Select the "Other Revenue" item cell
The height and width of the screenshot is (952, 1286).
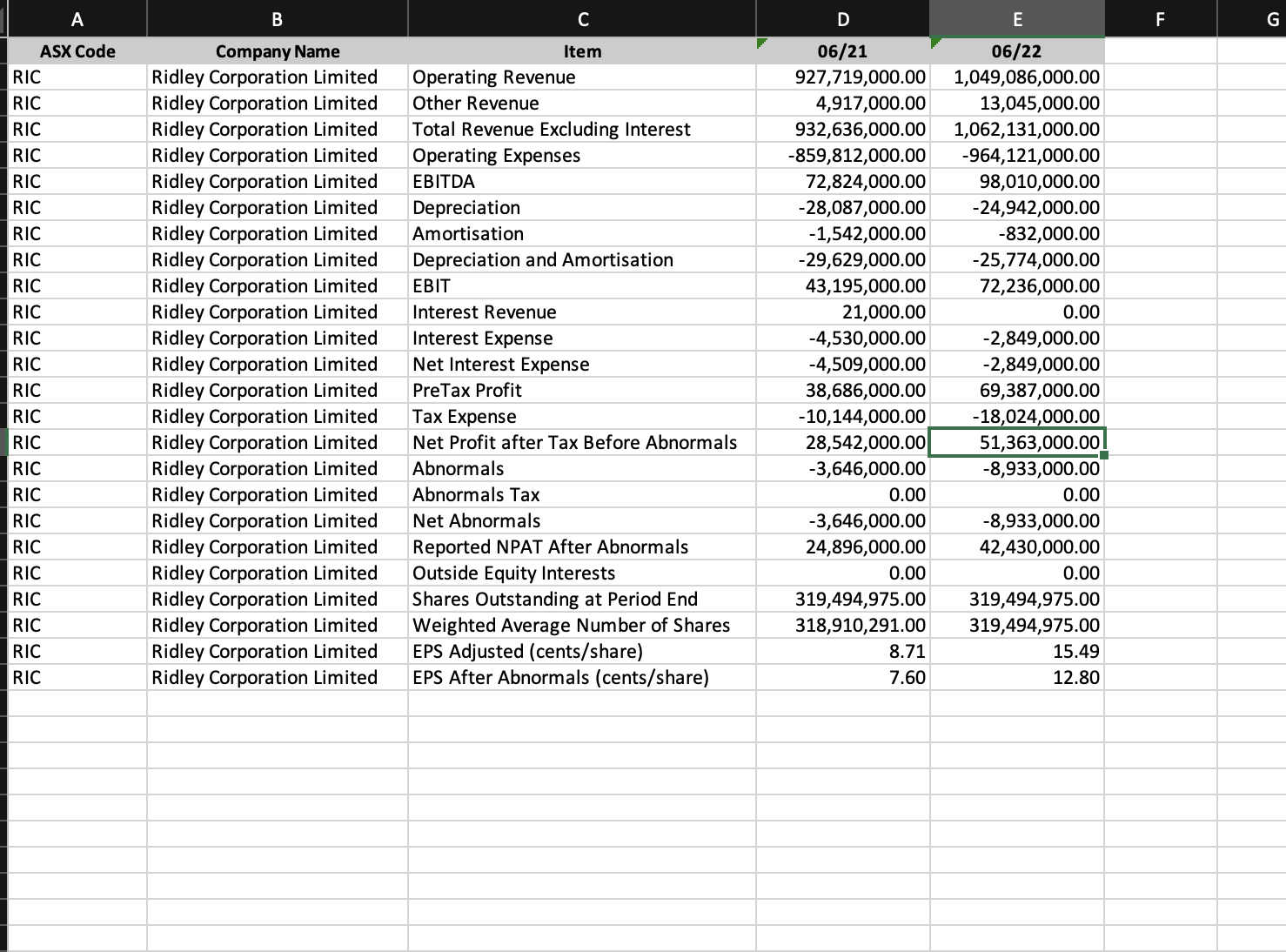point(582,104)
